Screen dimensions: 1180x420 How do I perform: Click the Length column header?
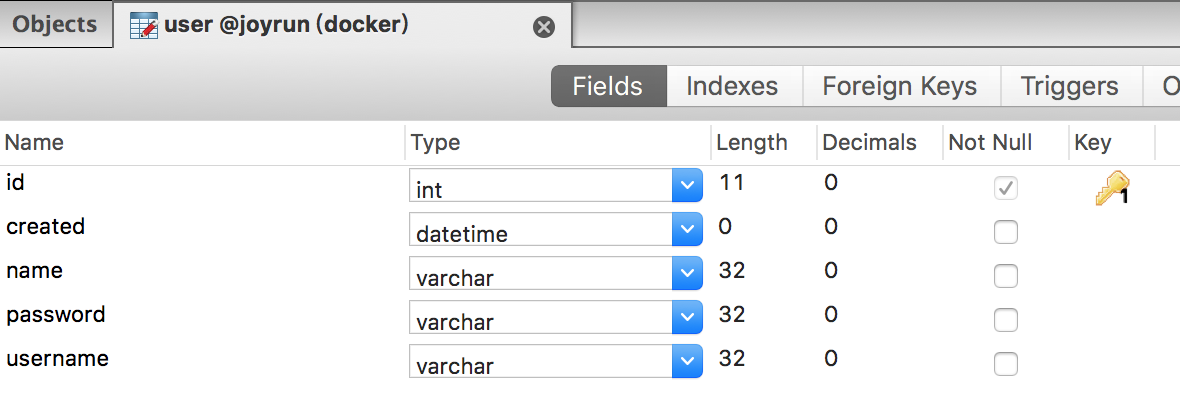click(x=752, y=143)
